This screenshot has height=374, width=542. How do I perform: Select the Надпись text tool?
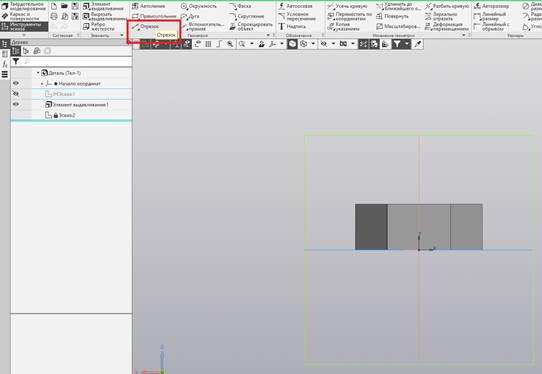292,26
